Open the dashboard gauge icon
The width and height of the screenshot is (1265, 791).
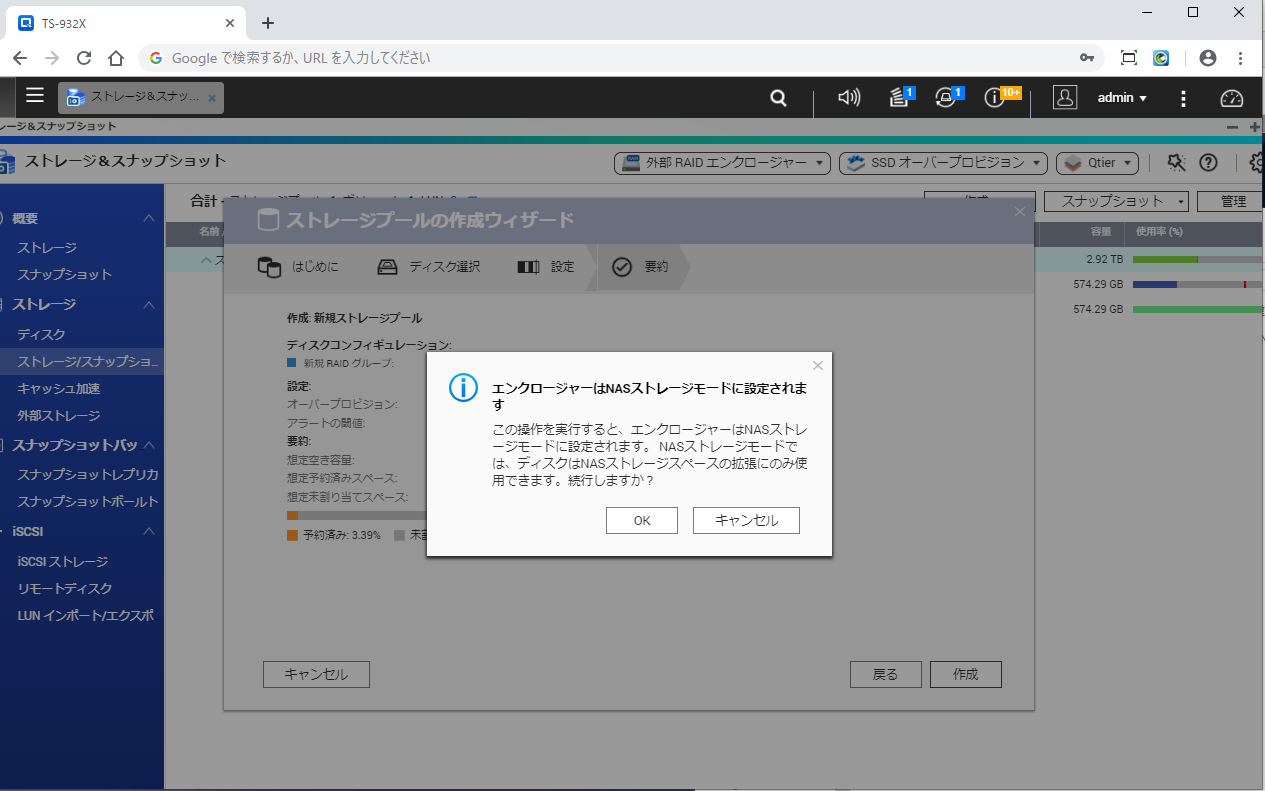click(x=1231, y=98)
